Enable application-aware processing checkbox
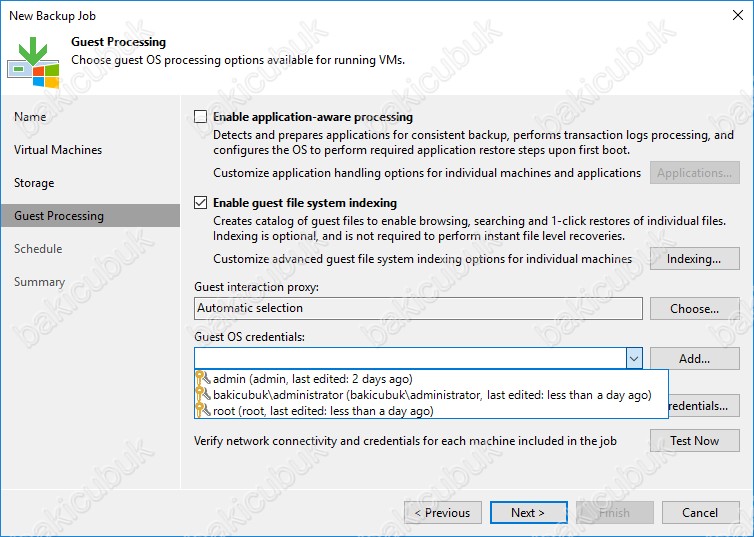 (x=201, y=117)
